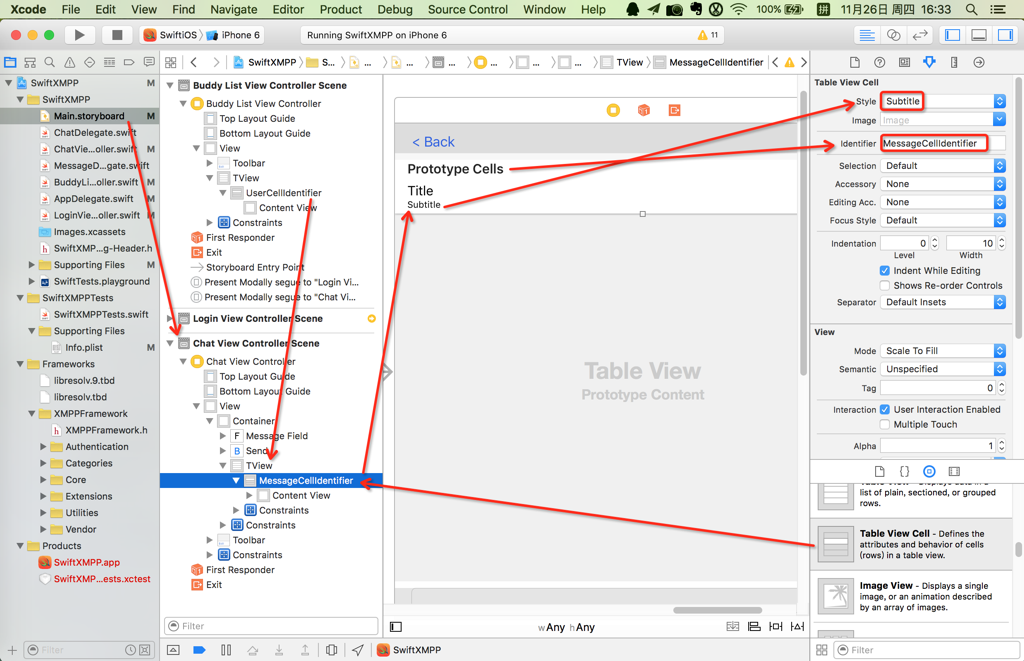Show the Attributes inspector
Viewport: 1024px width, 661px height.
tap(929, 63)
